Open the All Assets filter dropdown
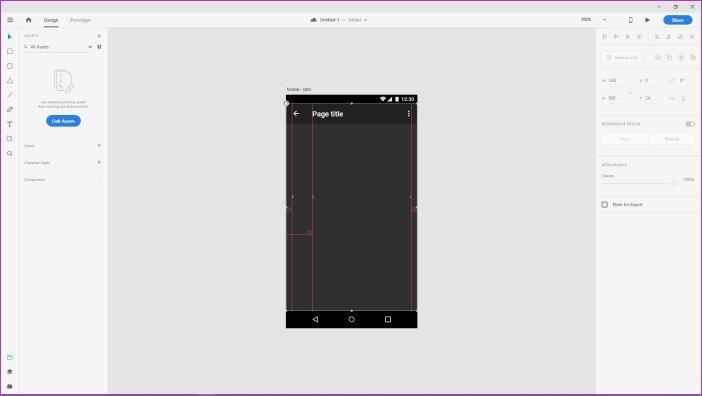702x396 pixels. (x=90, y=47)
